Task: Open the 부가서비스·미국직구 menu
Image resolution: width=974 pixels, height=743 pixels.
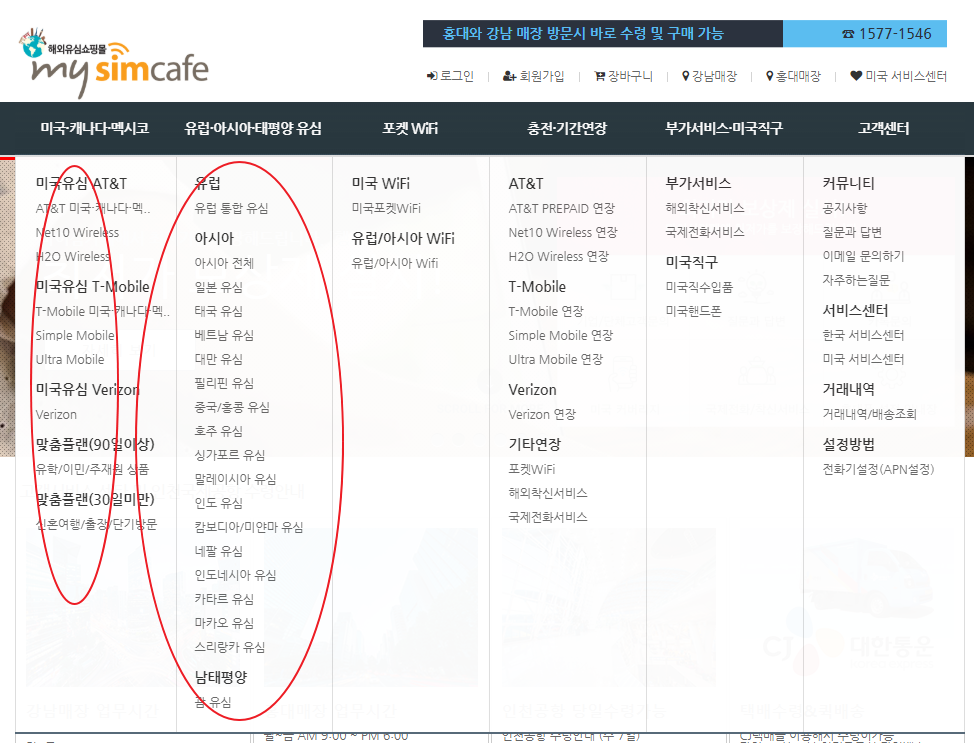Action: coord(724,129)
